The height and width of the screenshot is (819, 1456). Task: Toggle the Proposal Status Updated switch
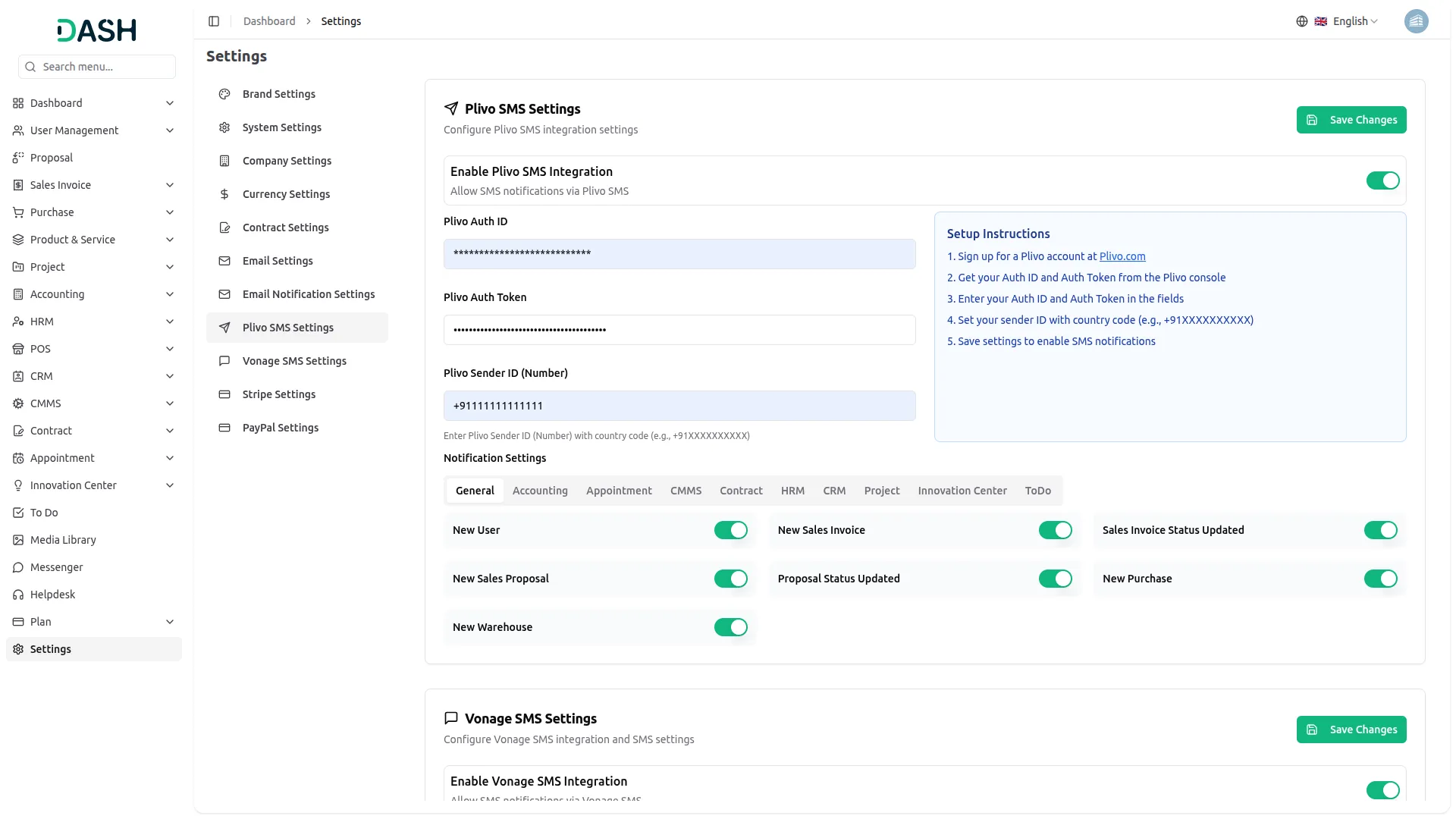(x=1056, y=579)
